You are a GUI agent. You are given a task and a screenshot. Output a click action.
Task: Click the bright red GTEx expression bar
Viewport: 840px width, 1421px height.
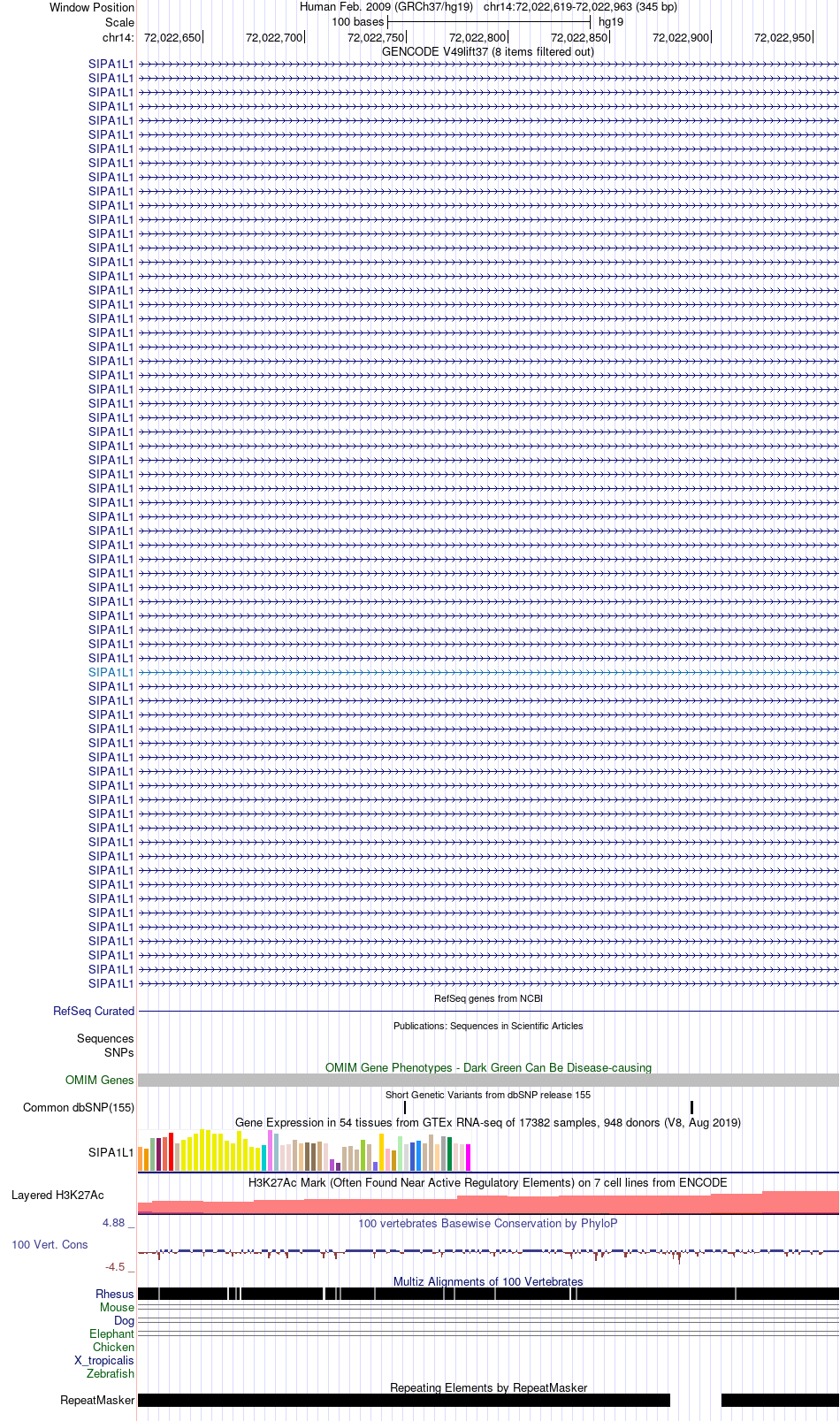pyautogui.click(x=171, y=1151)
